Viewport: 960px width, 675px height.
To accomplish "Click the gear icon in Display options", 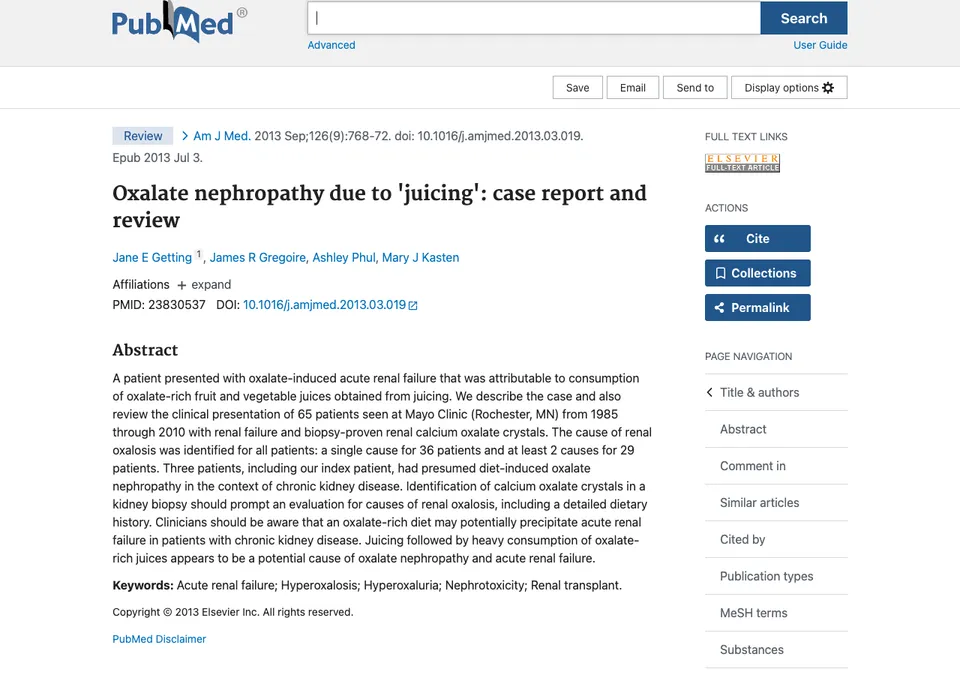I will pyautogui.click(x=828, y=88).
